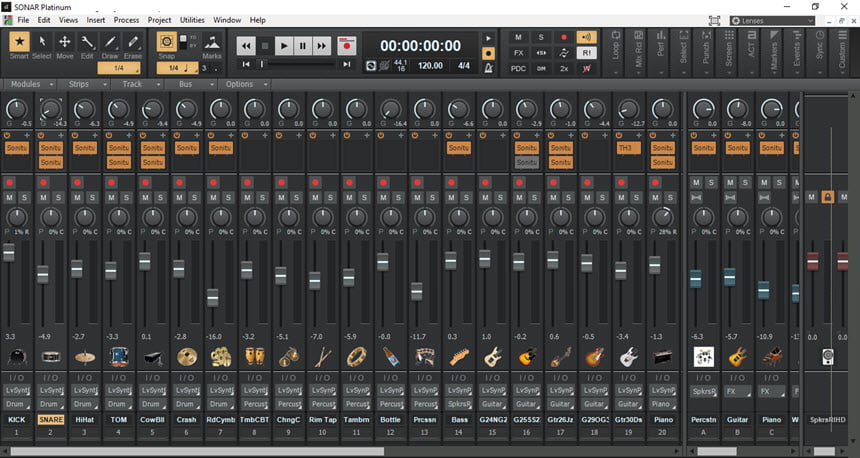Solo the HiHat track

tap(92, 197)
